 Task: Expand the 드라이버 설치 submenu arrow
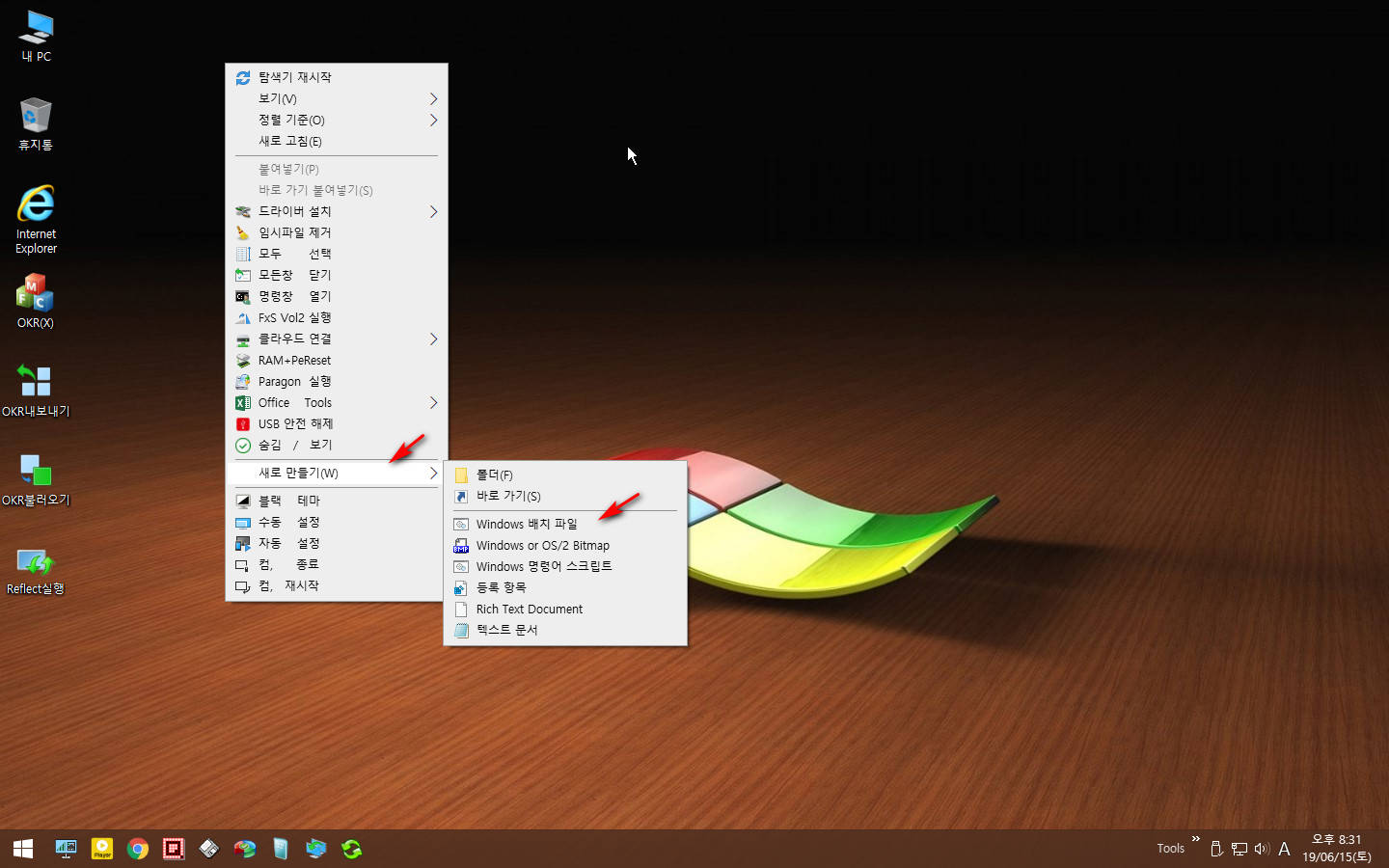coord(433,211)
